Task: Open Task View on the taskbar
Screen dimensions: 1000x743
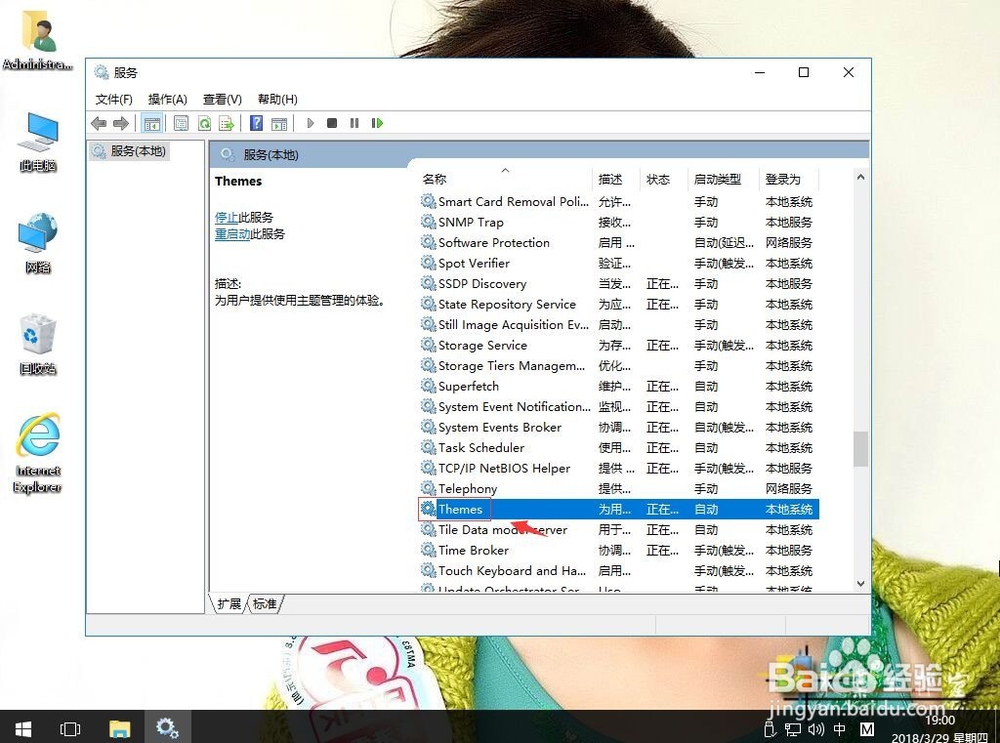Action: pos(70,728)
